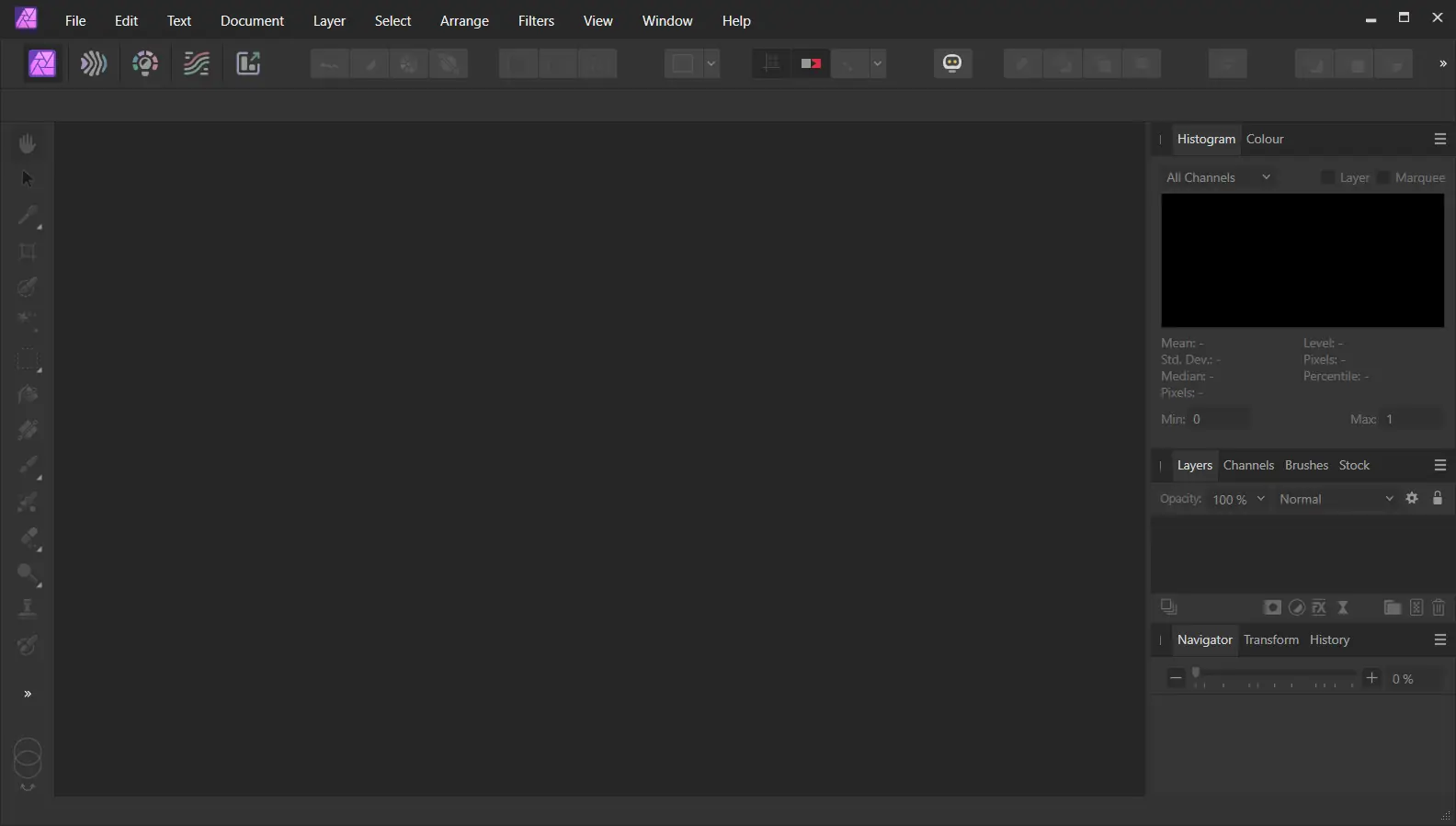1456x826 pixels.
Task: Toggle the snapping grid icon
Action: pos(771,63)
